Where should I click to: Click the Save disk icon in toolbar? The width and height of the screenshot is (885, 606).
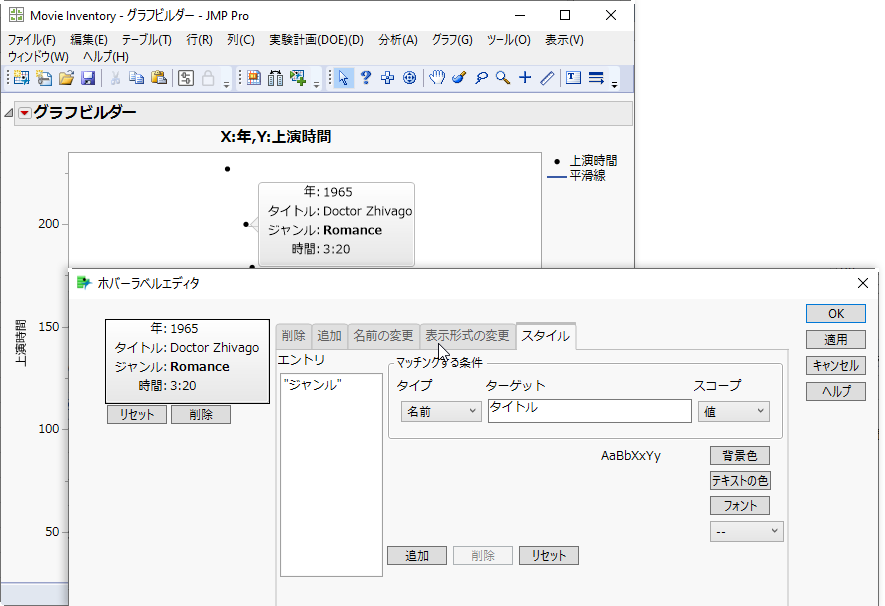88,78
